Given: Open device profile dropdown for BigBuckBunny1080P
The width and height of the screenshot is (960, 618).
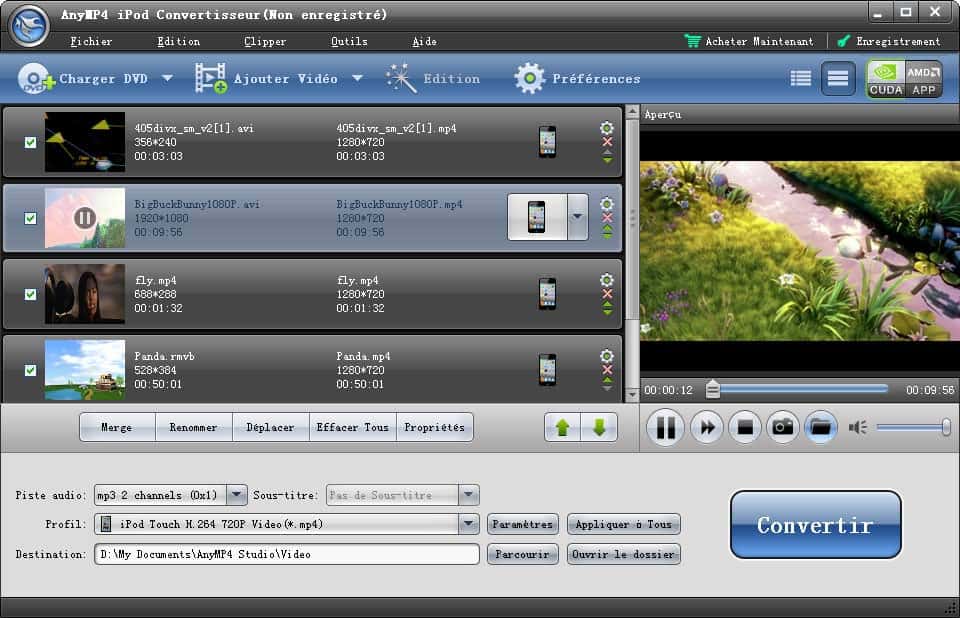Looking at the screenshot, I should [577, 217].
